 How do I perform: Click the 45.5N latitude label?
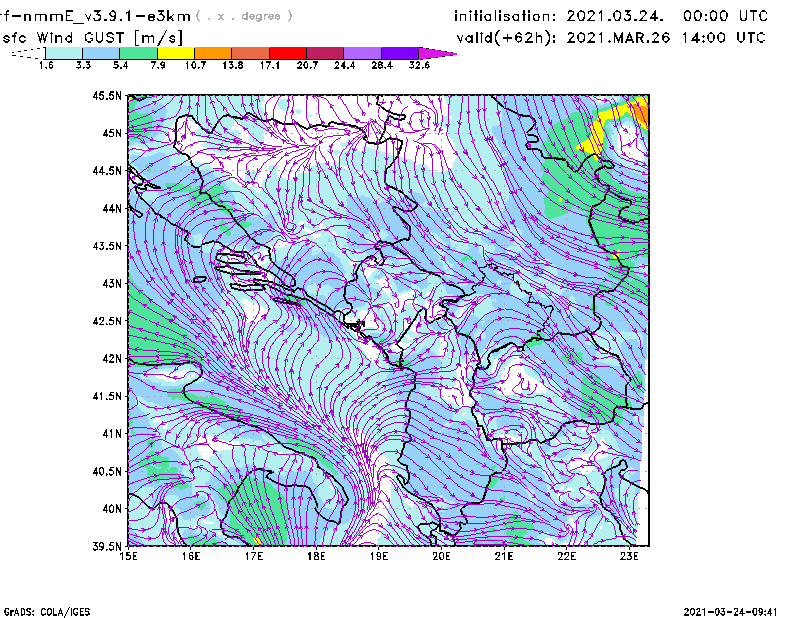(107, 95)
